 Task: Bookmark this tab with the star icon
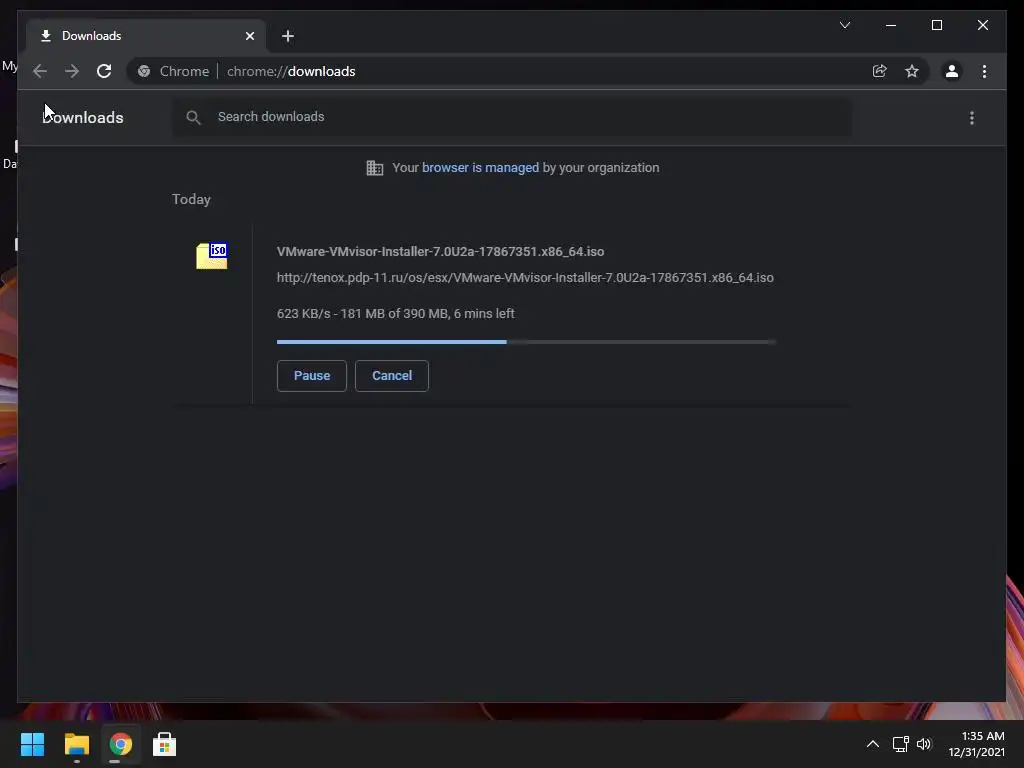click(x=912, y=71)
